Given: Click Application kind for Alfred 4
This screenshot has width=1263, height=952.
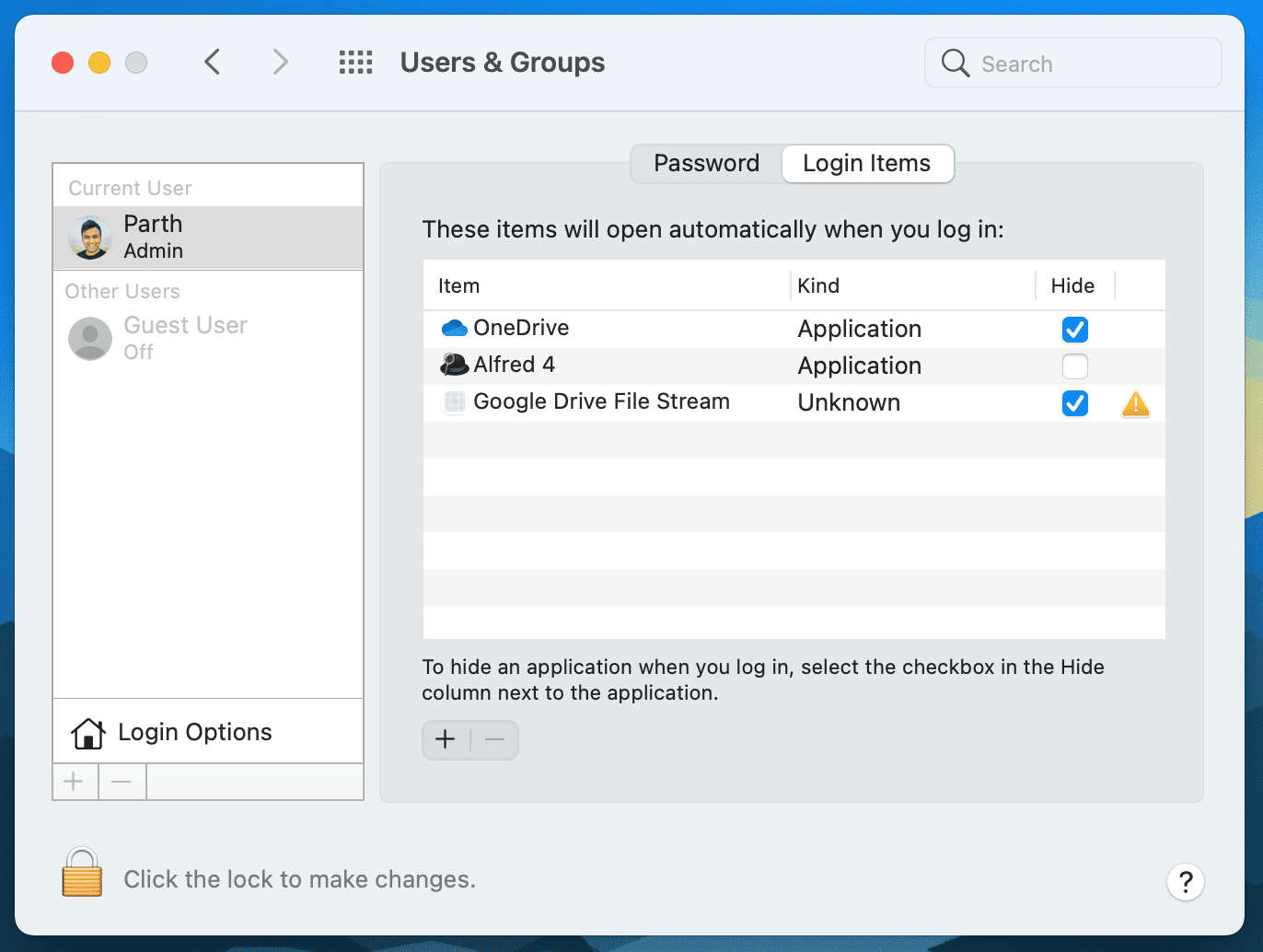Looking at the screenshot, I should point(860,366).
